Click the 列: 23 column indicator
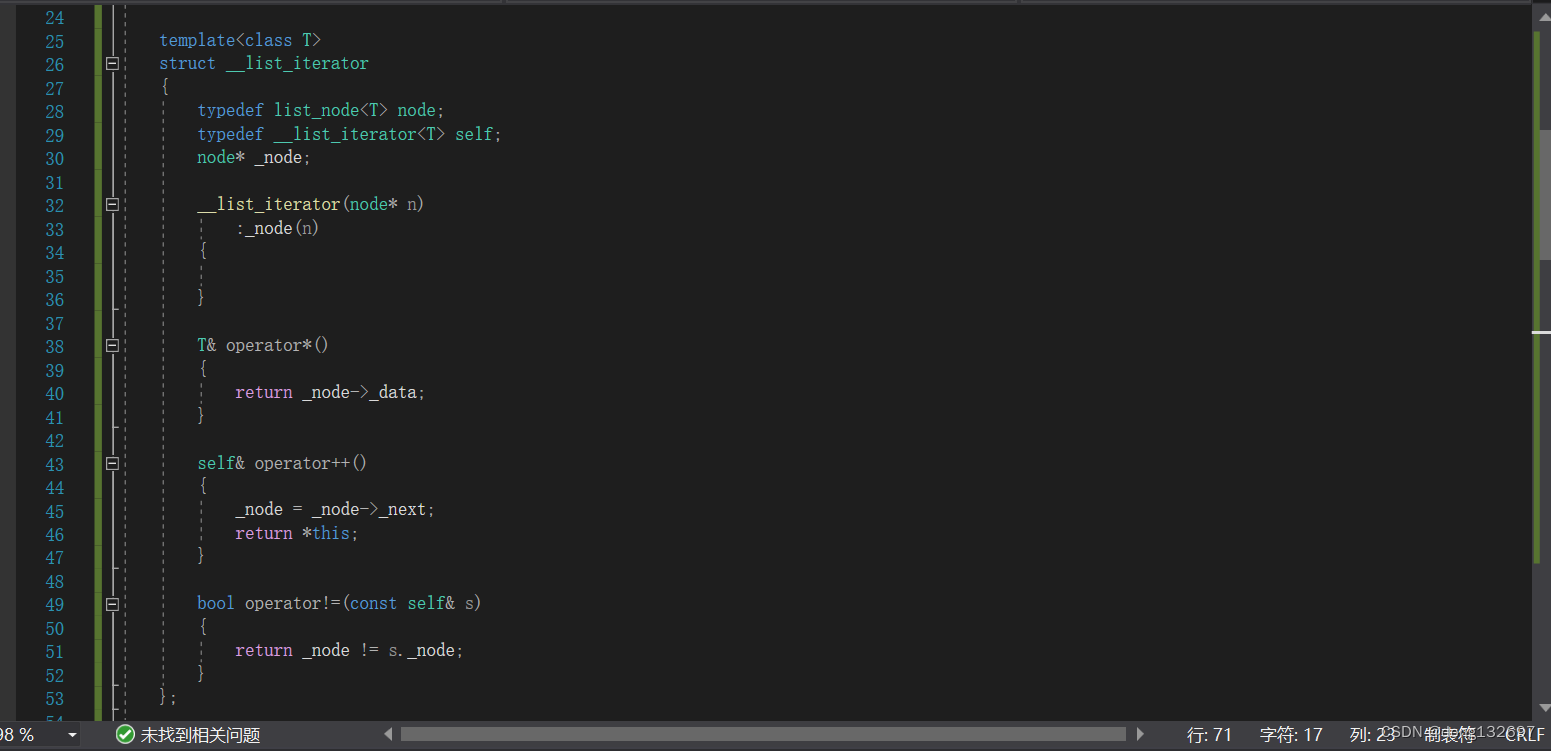 [1372, 735]
